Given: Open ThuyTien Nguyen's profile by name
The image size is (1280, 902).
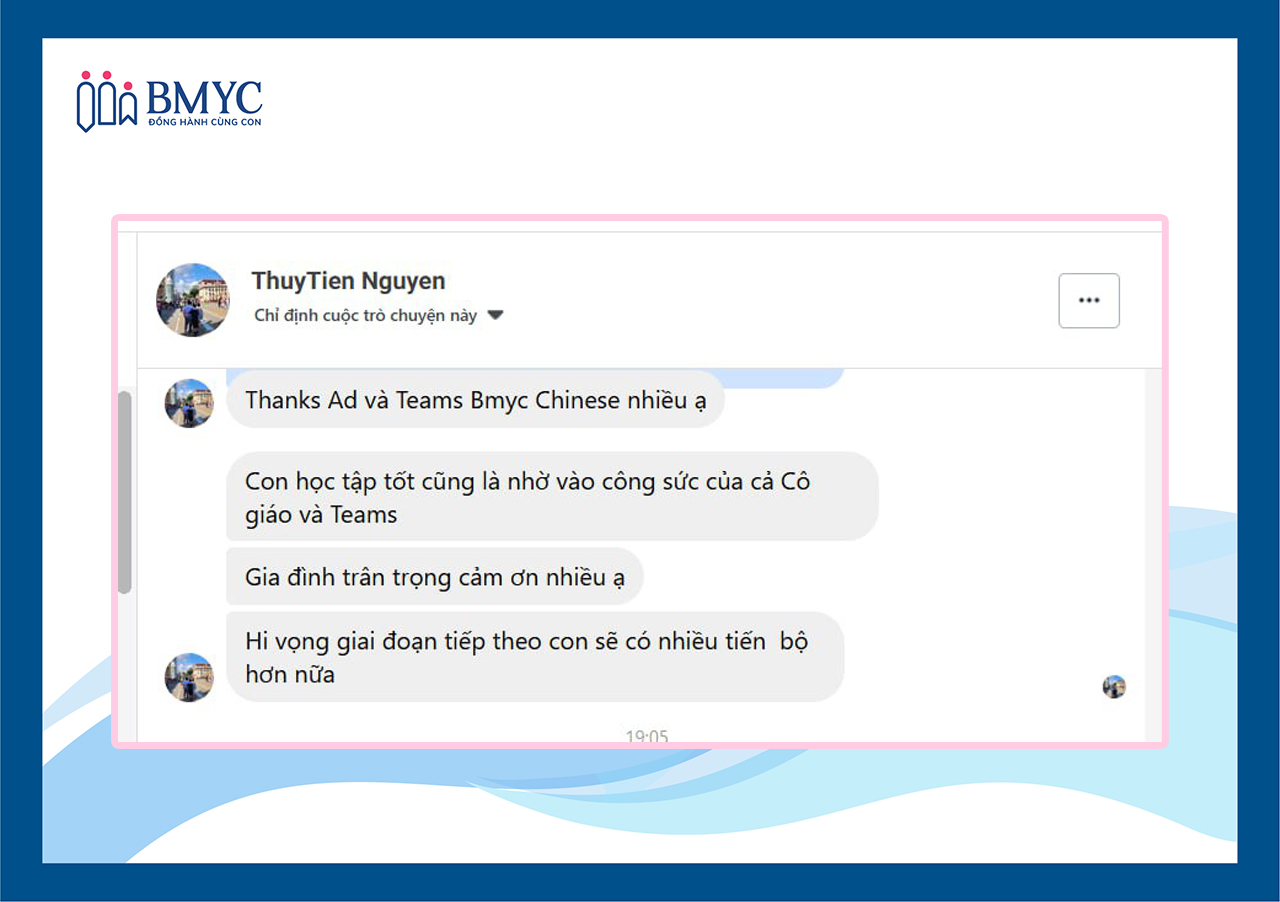Looking at the screenshot, I should pyautogui.click(x=348, y=281).
